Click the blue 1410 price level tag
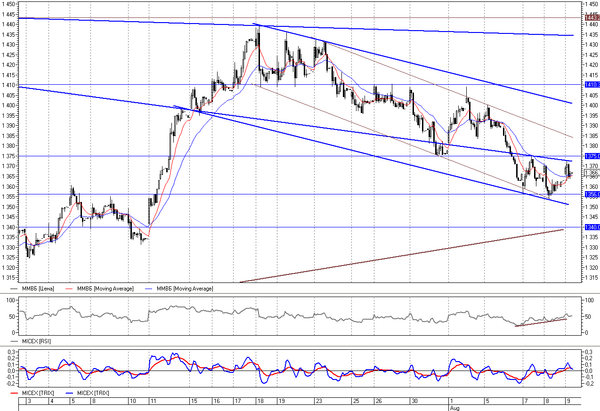 click(592, 85)
